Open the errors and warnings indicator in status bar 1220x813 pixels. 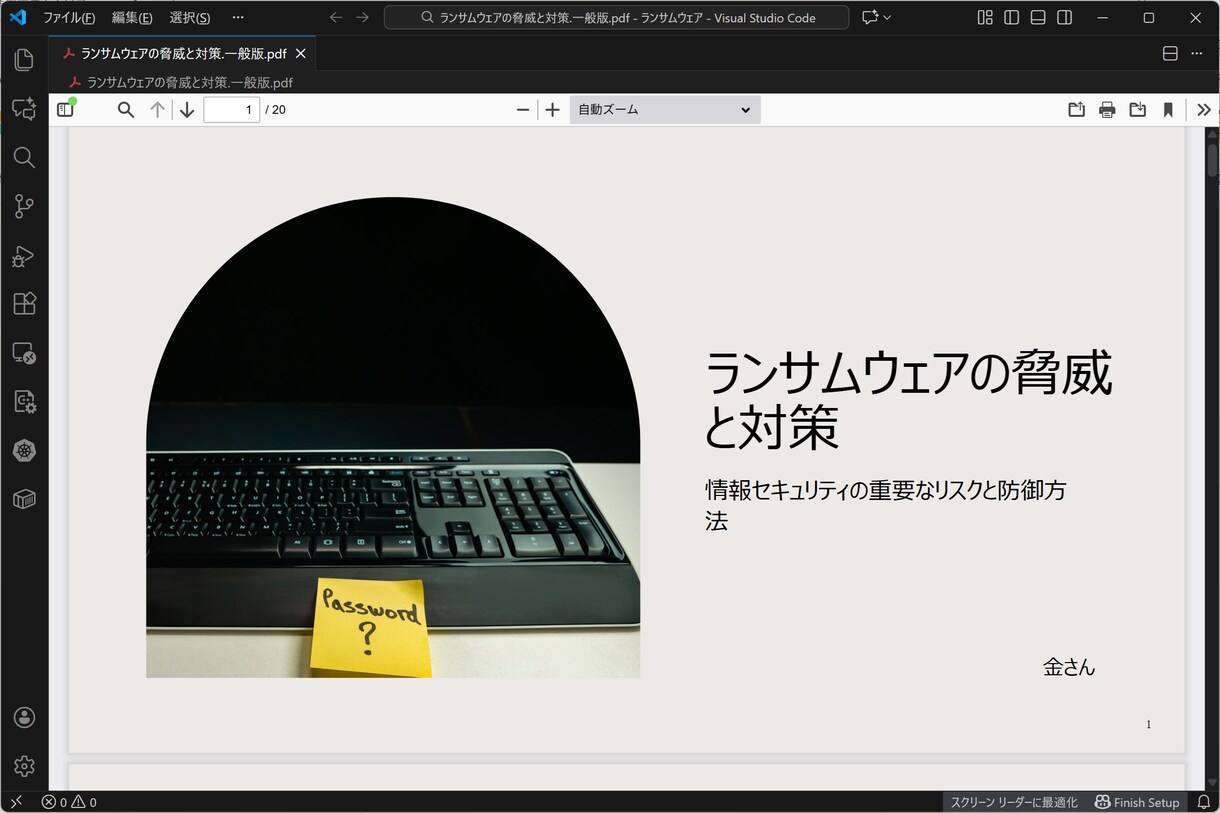point(69,802)
